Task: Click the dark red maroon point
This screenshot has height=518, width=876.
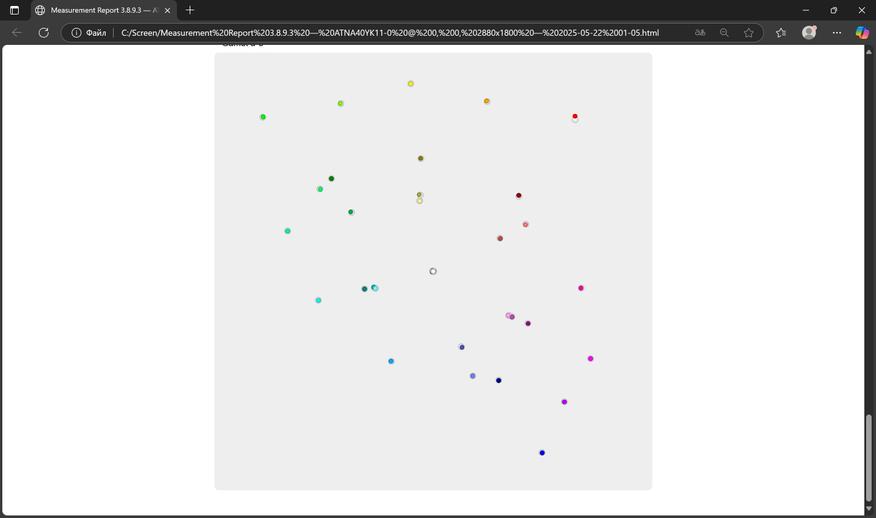Action: 518,196
